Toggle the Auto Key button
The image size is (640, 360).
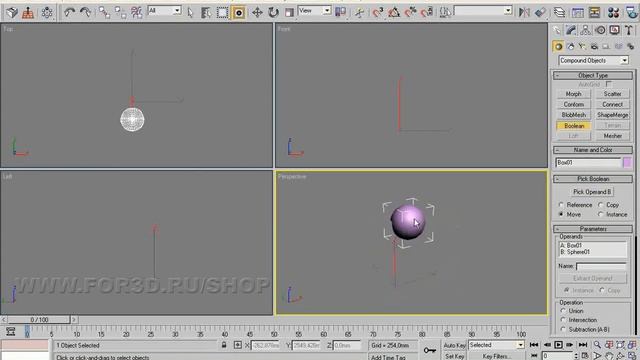click(x=454, y=345)
